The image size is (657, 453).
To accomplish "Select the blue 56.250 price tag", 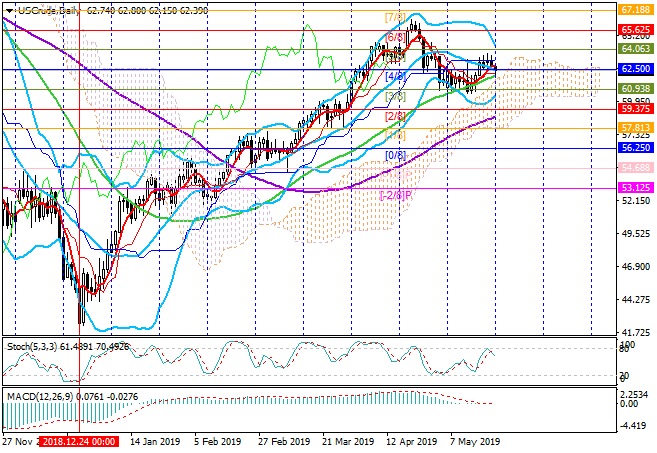I will coord(636,148).
